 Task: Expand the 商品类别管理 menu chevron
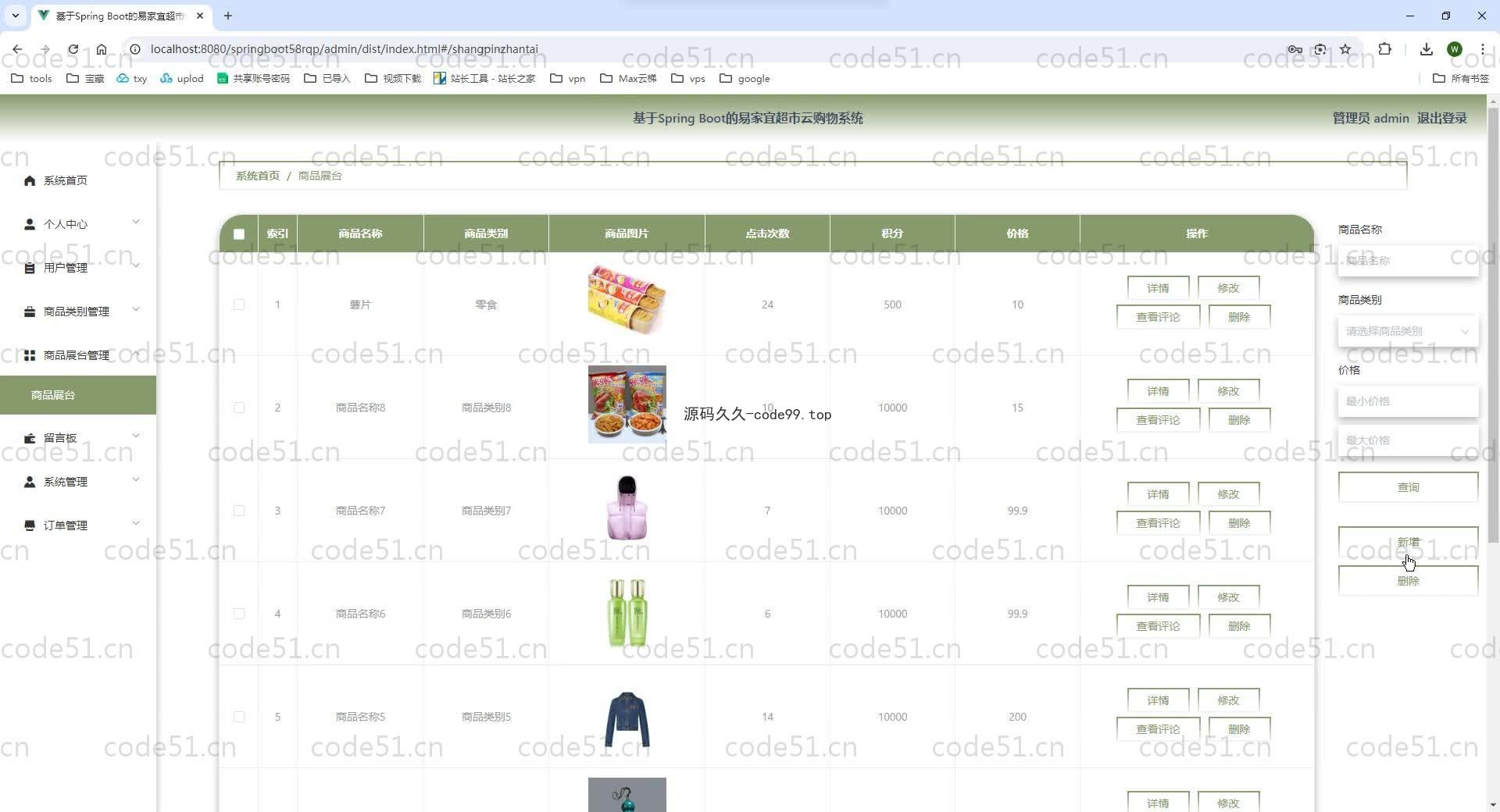point(136,310)
